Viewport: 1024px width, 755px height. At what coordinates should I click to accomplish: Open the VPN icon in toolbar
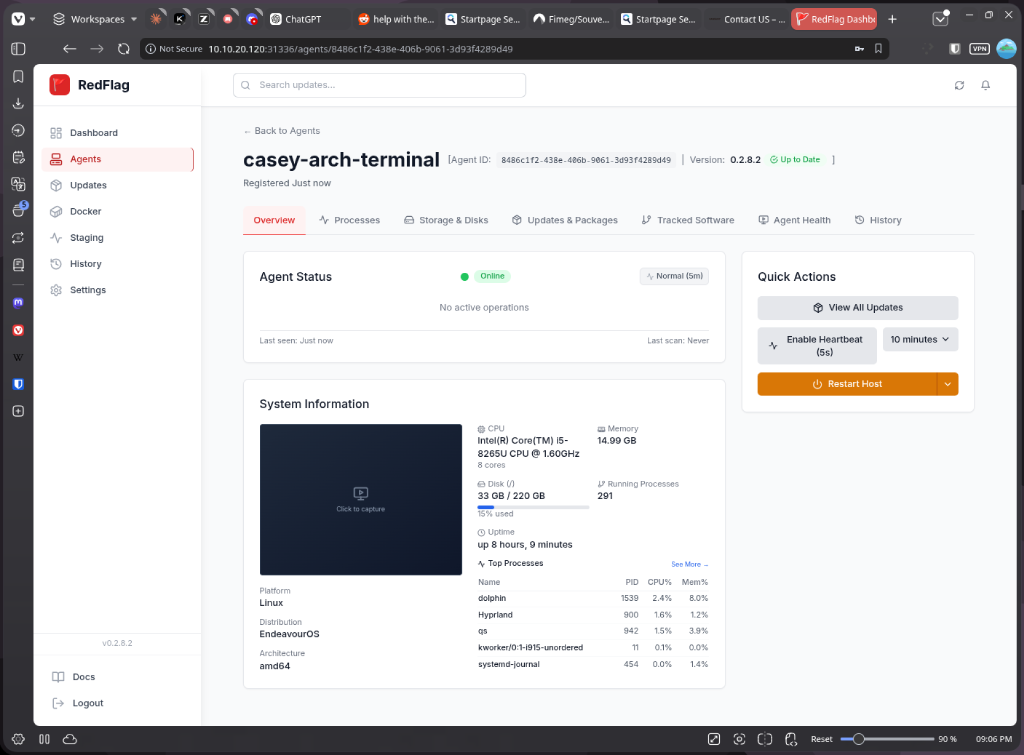pos(979,48)
